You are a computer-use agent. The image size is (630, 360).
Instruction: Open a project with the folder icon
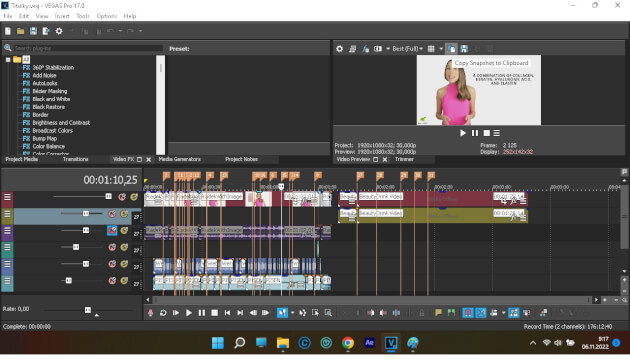20,31
